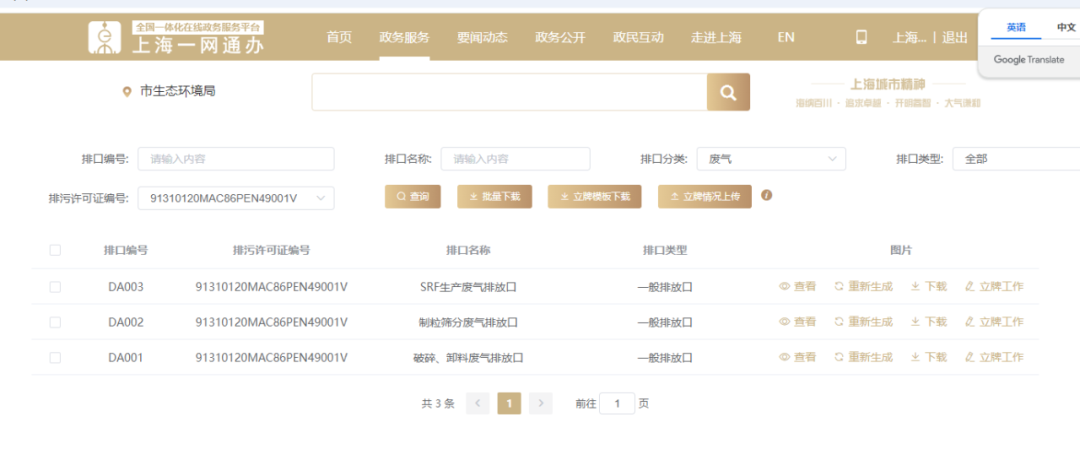Click the 退出 logout link
Image resolution: width=1080 pixels, height=460 pixels.
click(955, 37)
